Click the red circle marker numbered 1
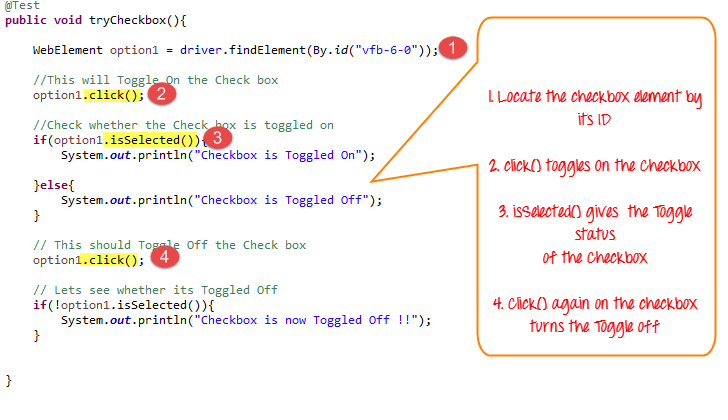 coord(454,48)
